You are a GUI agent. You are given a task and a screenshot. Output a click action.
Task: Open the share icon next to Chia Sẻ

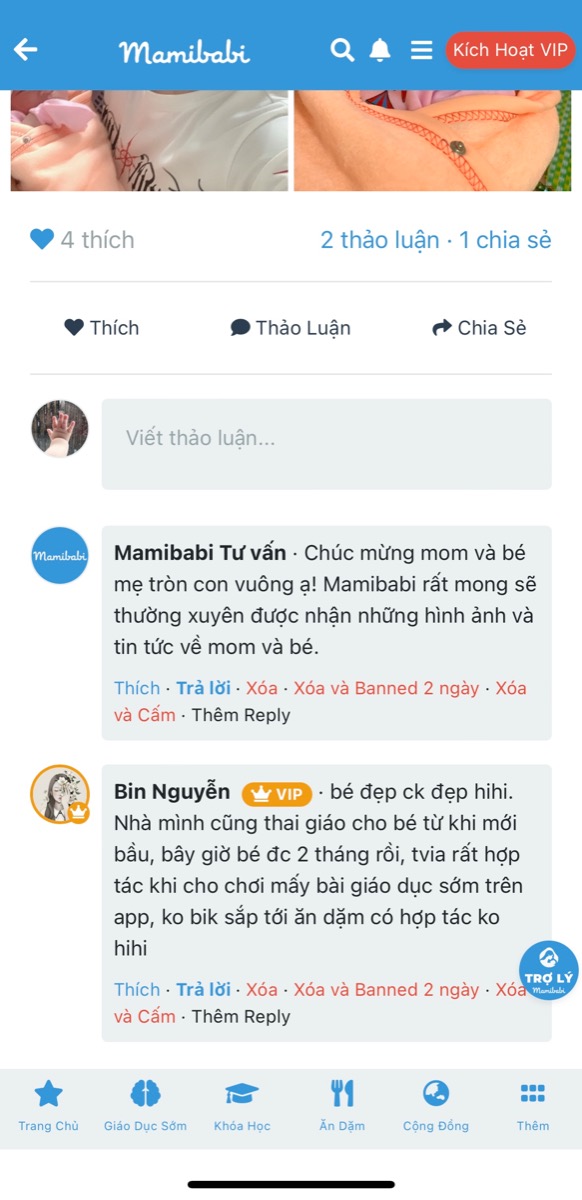tap(441, 326)
